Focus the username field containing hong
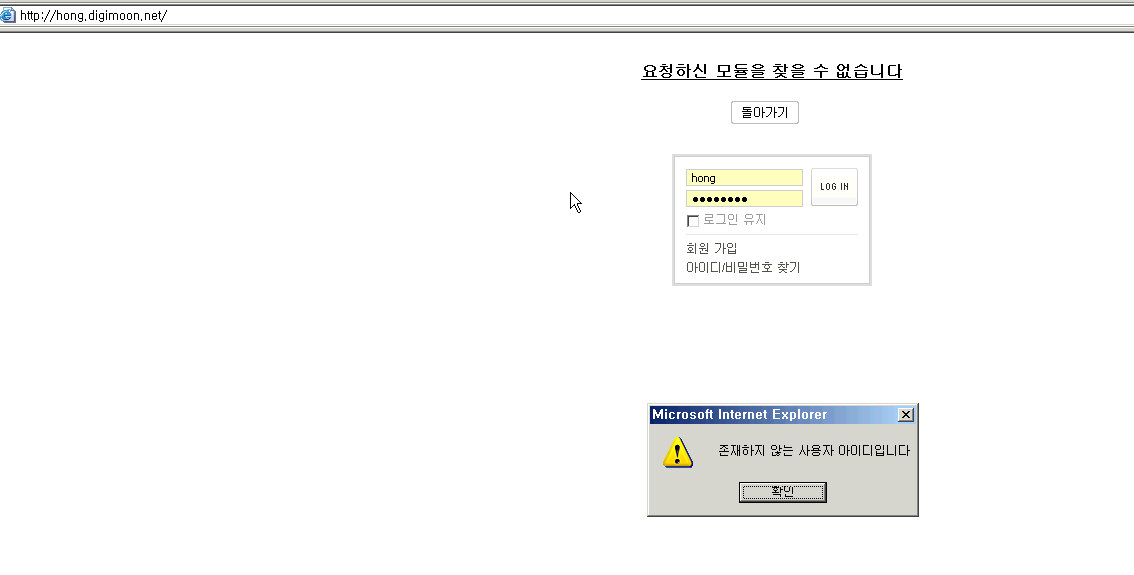1134x575 pixels. click(744, 178)
